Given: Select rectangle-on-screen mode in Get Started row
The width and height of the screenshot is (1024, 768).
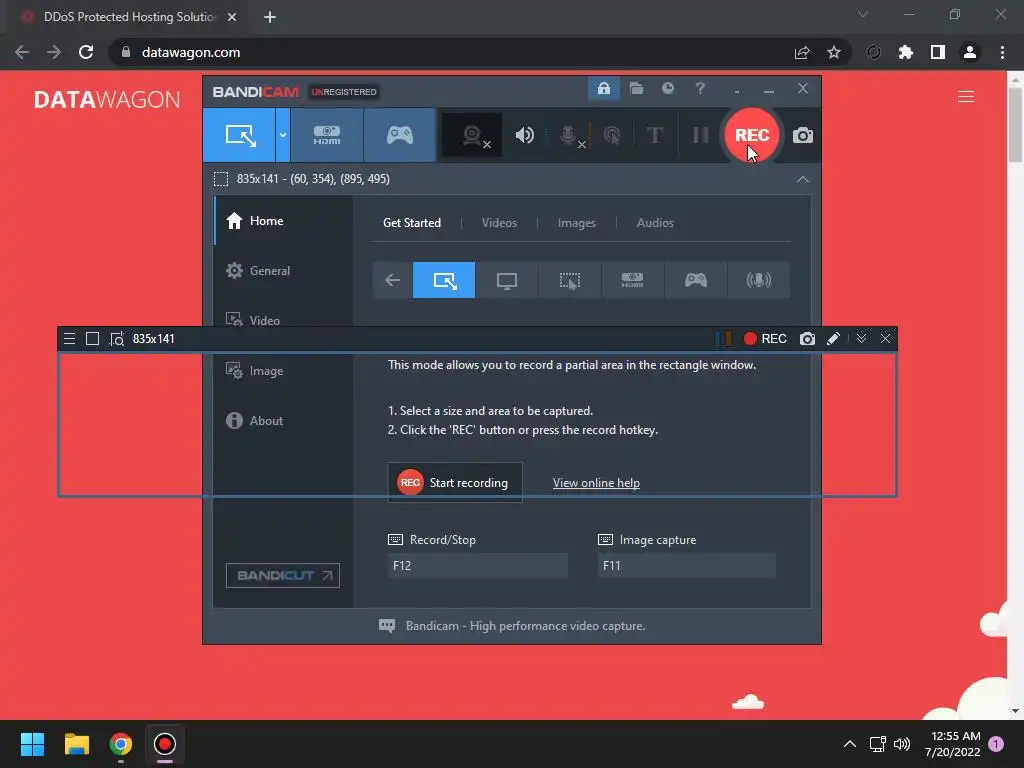Looking at the screenshot, I should point(444,280).
